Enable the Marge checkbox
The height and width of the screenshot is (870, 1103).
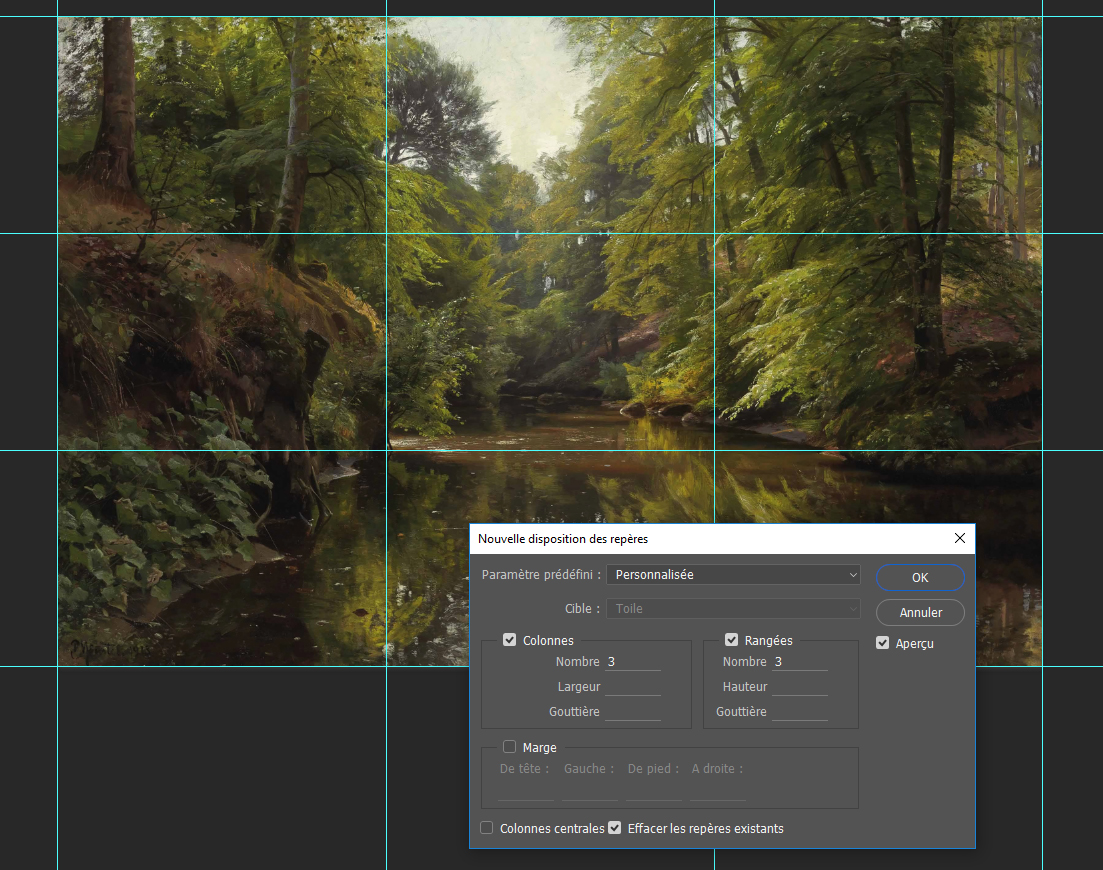510,747
